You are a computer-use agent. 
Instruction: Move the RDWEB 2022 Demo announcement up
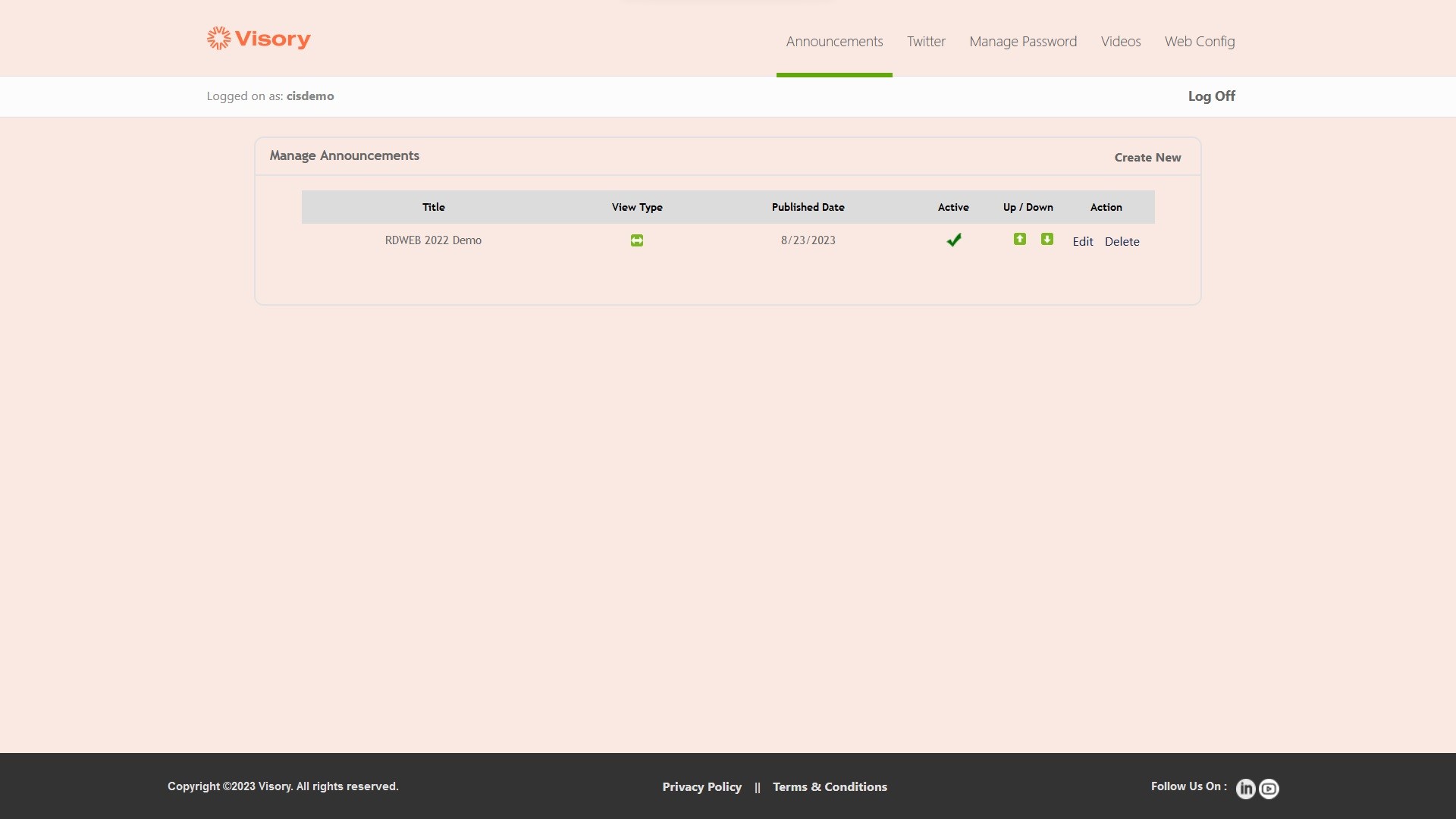(1019, 238)
